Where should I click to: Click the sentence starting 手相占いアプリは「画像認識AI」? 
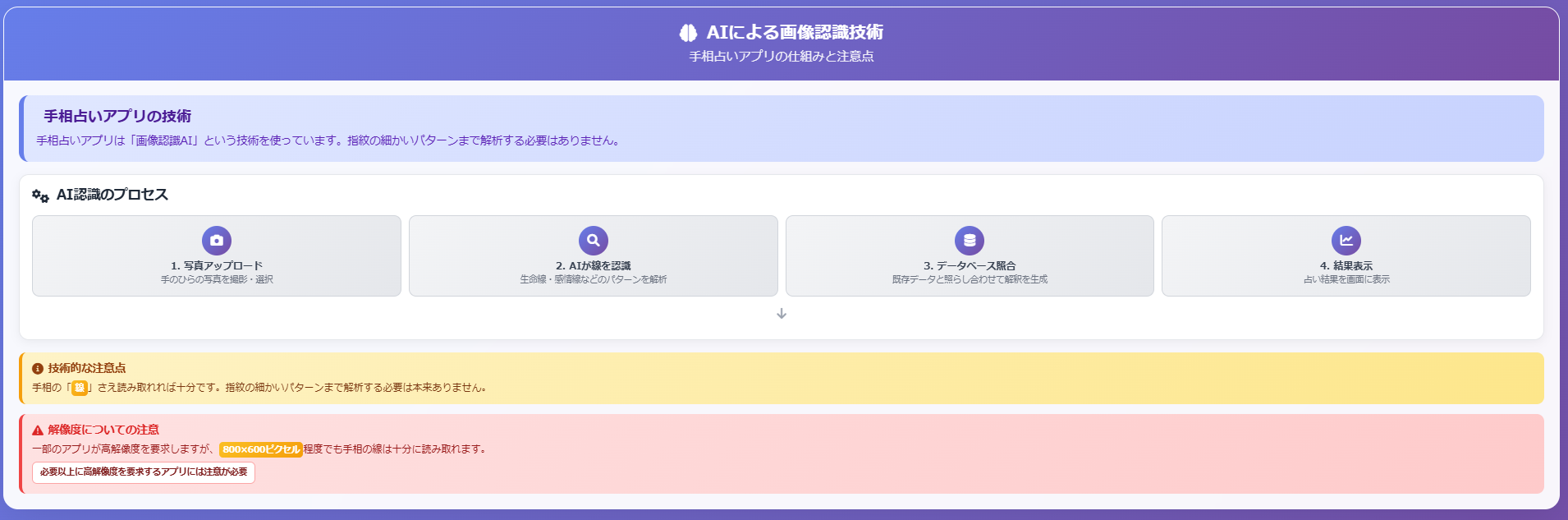tap(329, 140)
